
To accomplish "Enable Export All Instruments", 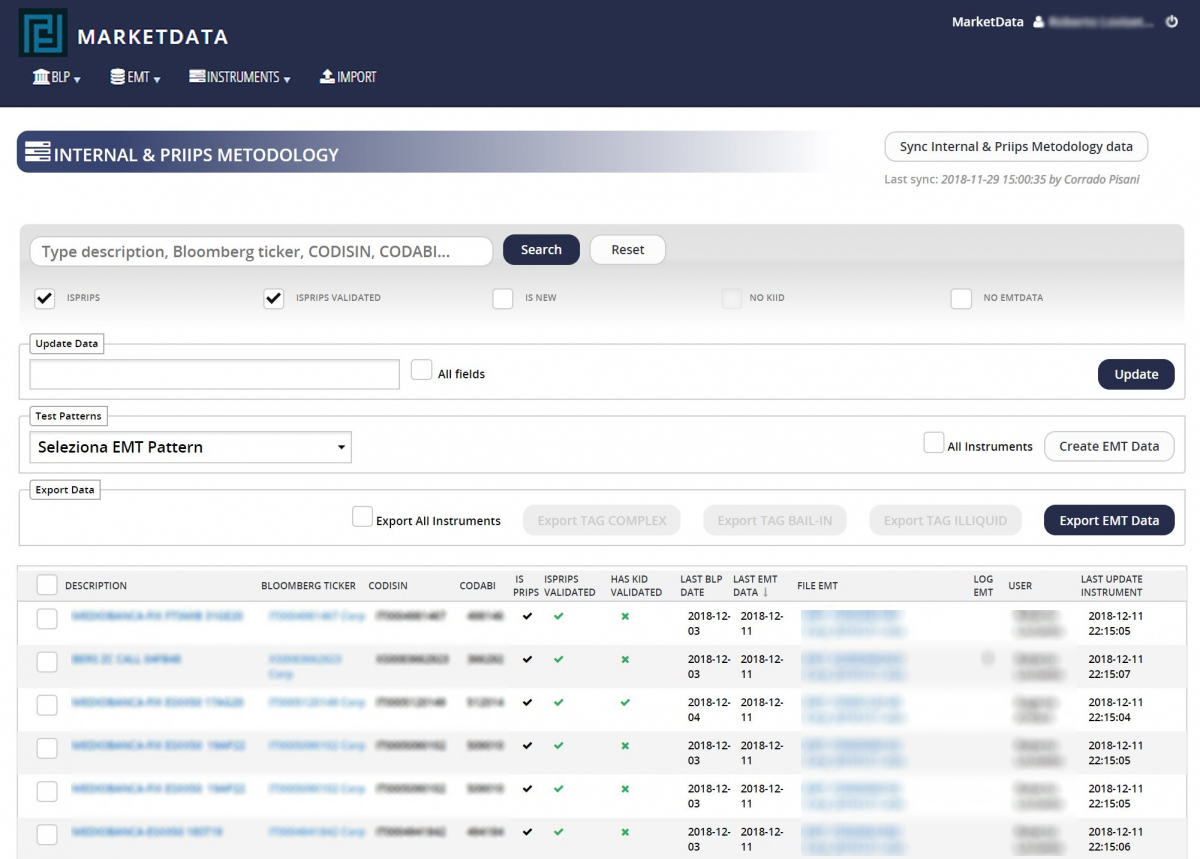I will tap(362, 517).
